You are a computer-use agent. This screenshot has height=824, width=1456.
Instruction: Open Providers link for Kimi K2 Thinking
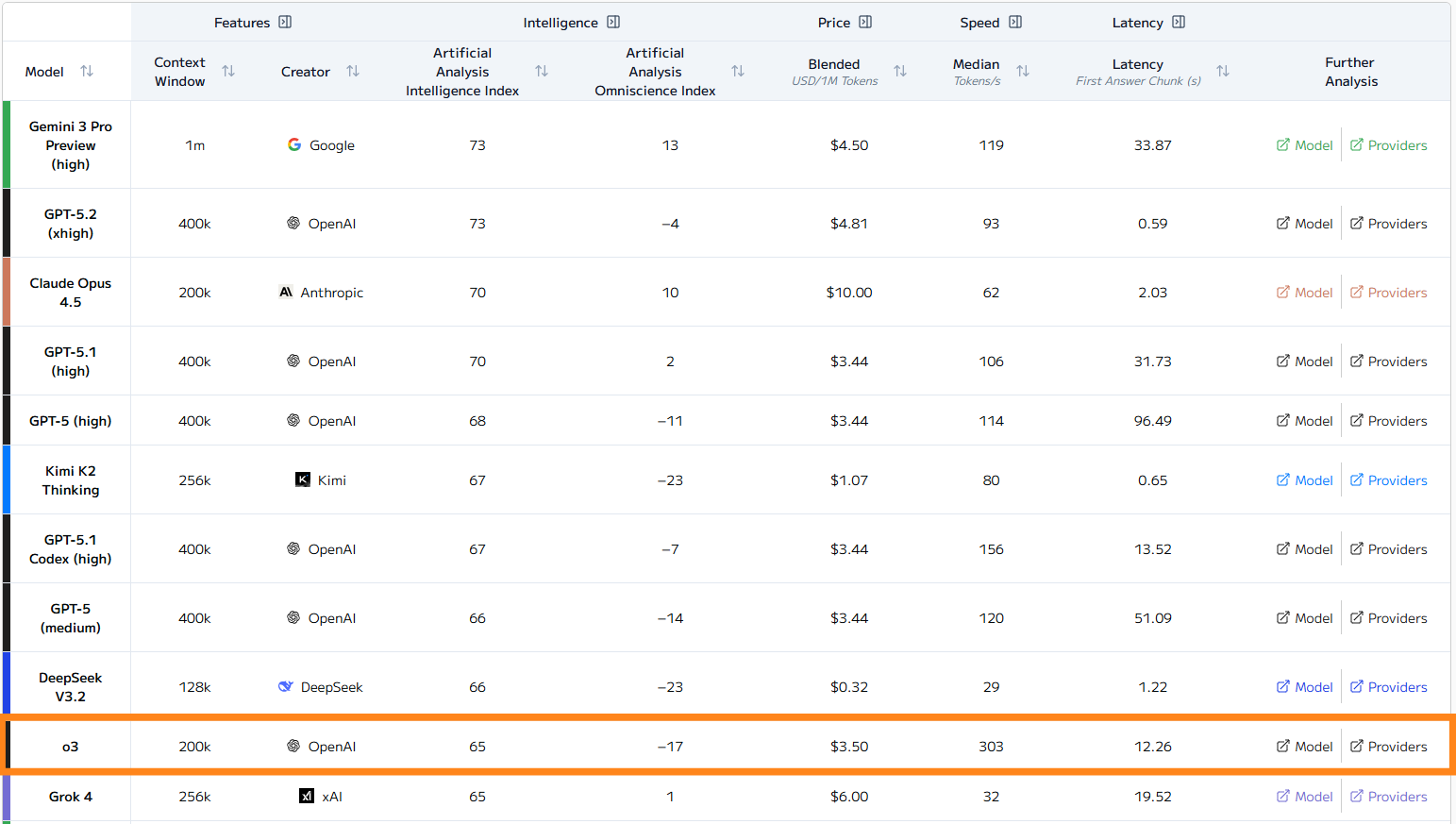(1388, 480)
